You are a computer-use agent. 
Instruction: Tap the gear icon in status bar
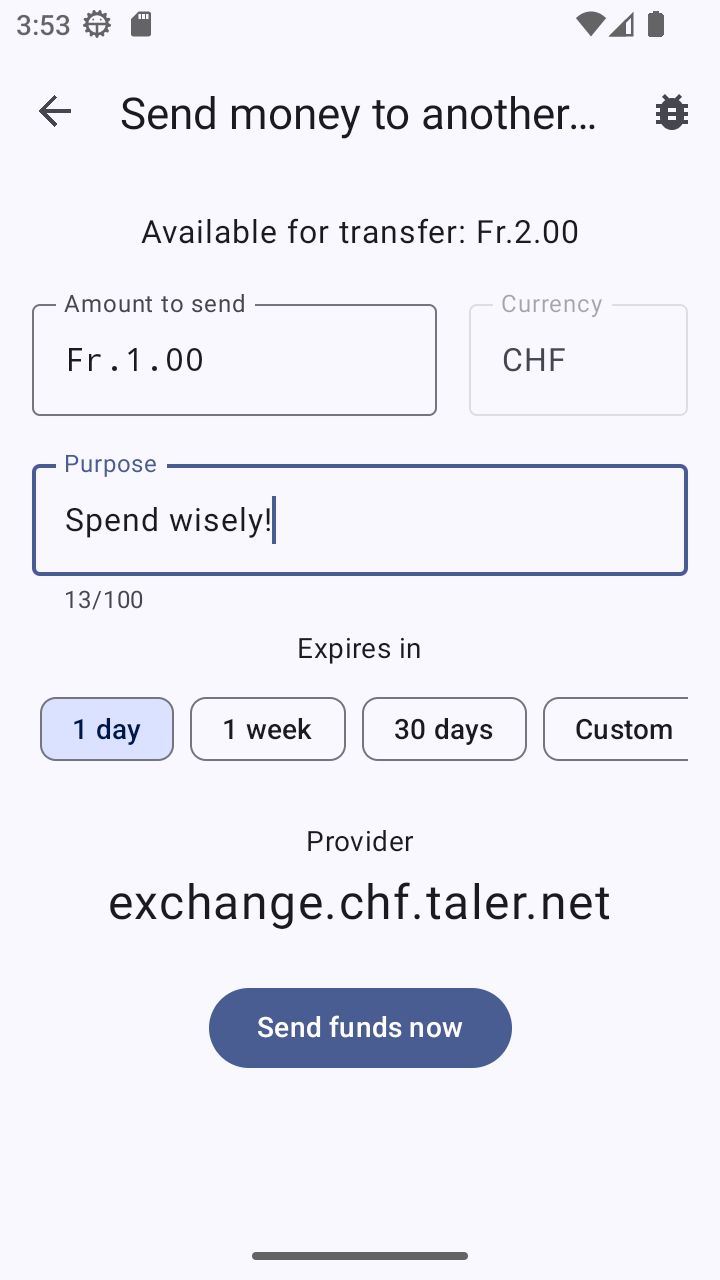(x=97, y=25)
